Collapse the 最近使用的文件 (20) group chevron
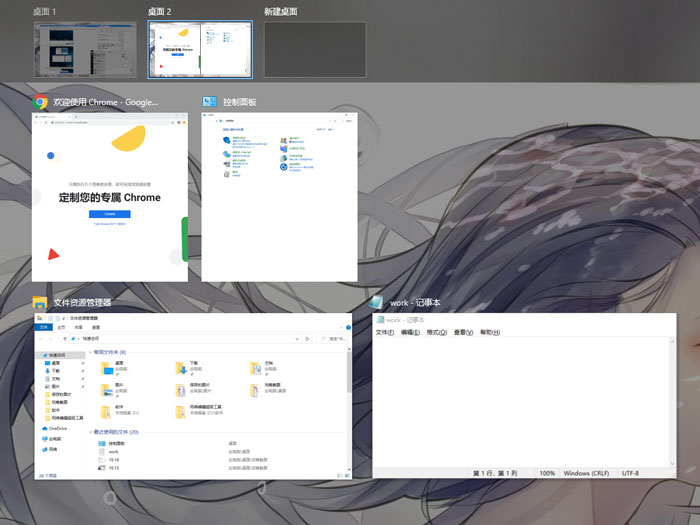Screen dimensions: 700x525 pyautogui.click(x=91, y=432)
